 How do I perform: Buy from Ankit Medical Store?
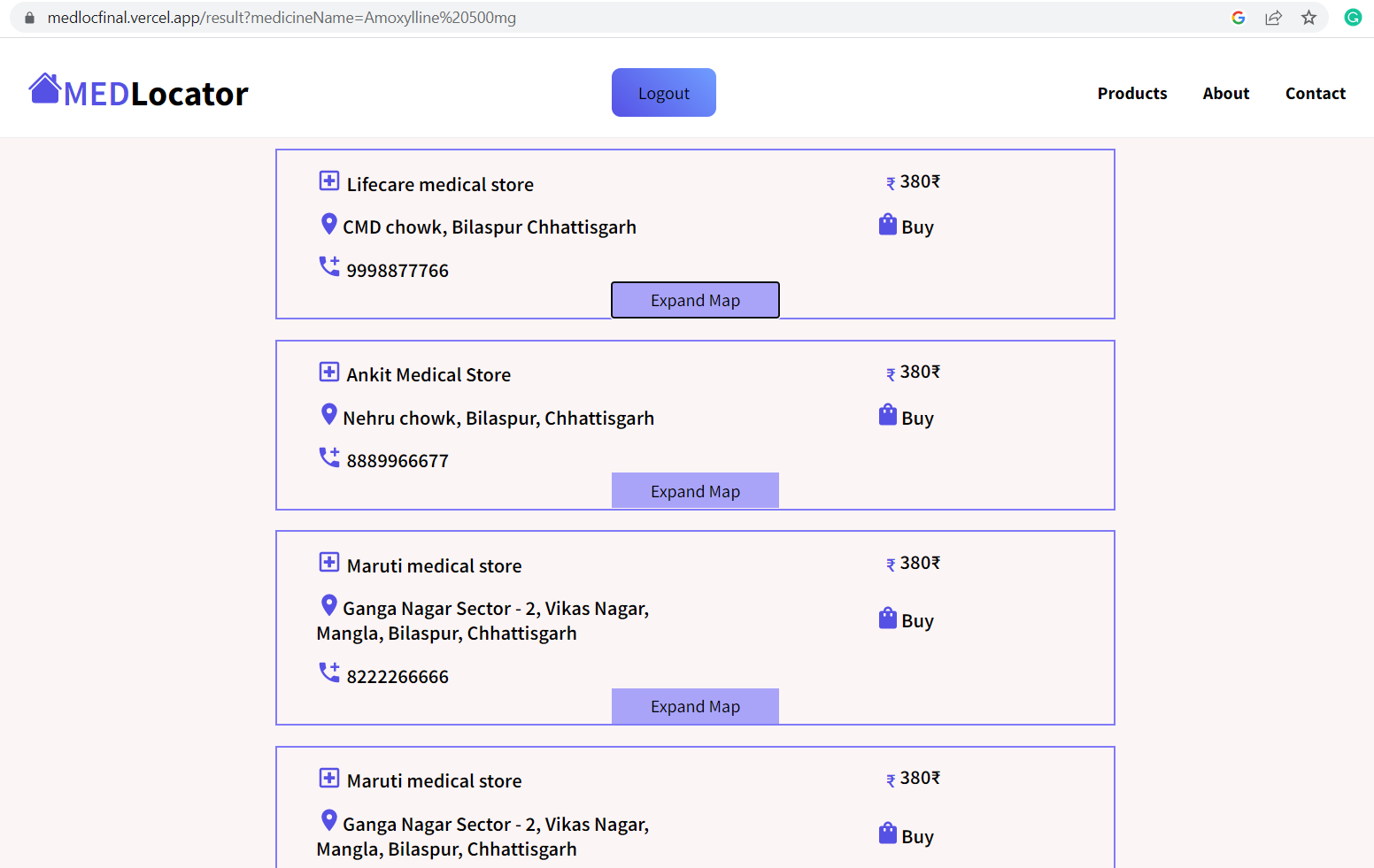click(916, 418)
